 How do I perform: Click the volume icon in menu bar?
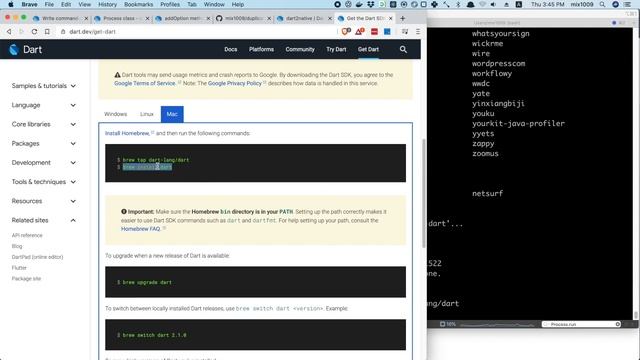(493, 4)
